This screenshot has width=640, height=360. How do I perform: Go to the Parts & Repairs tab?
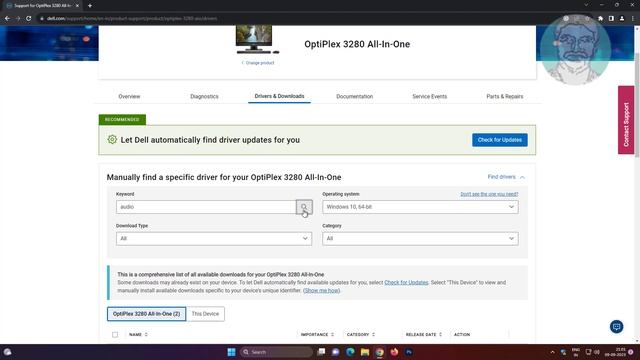504,97
